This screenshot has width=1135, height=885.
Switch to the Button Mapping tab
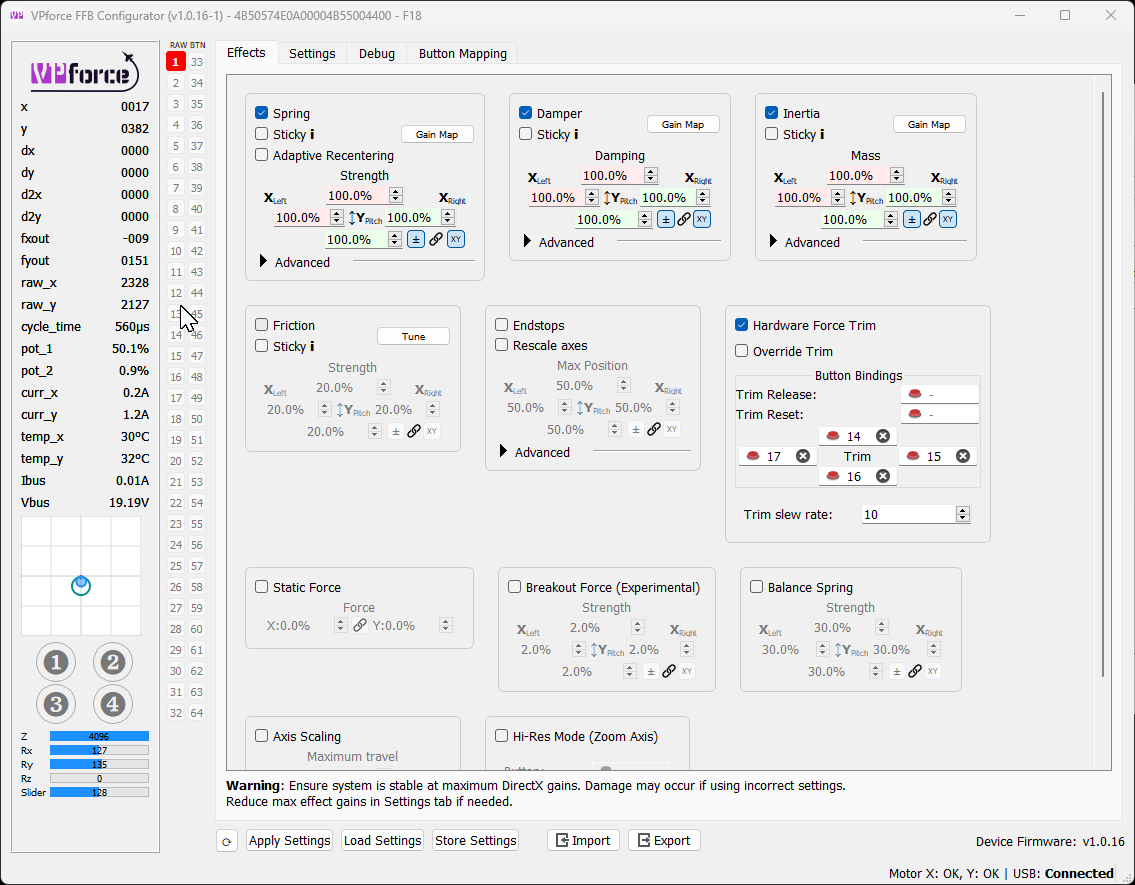coord(461,53)
